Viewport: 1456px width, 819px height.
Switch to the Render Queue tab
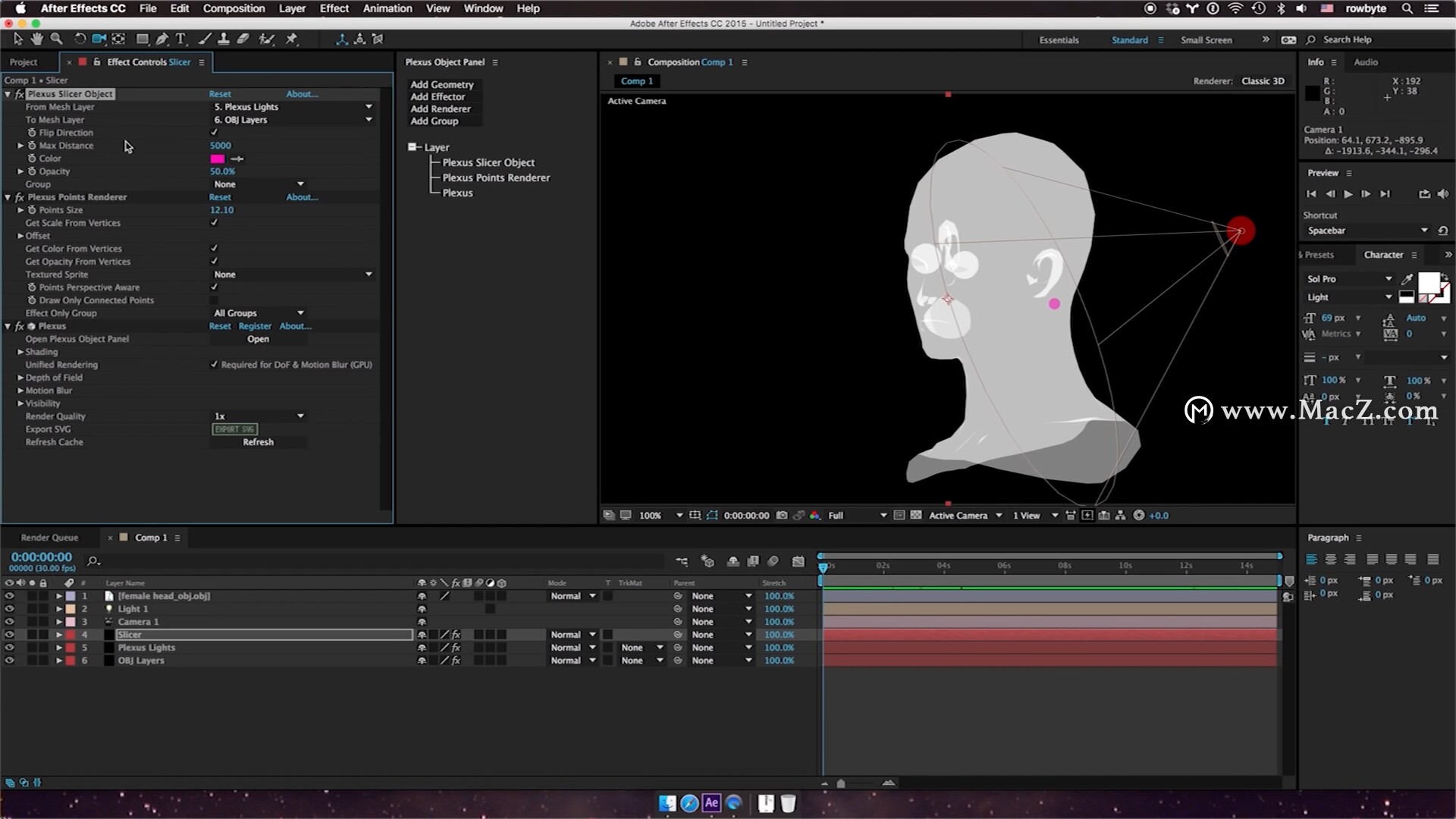click(49, 538)
